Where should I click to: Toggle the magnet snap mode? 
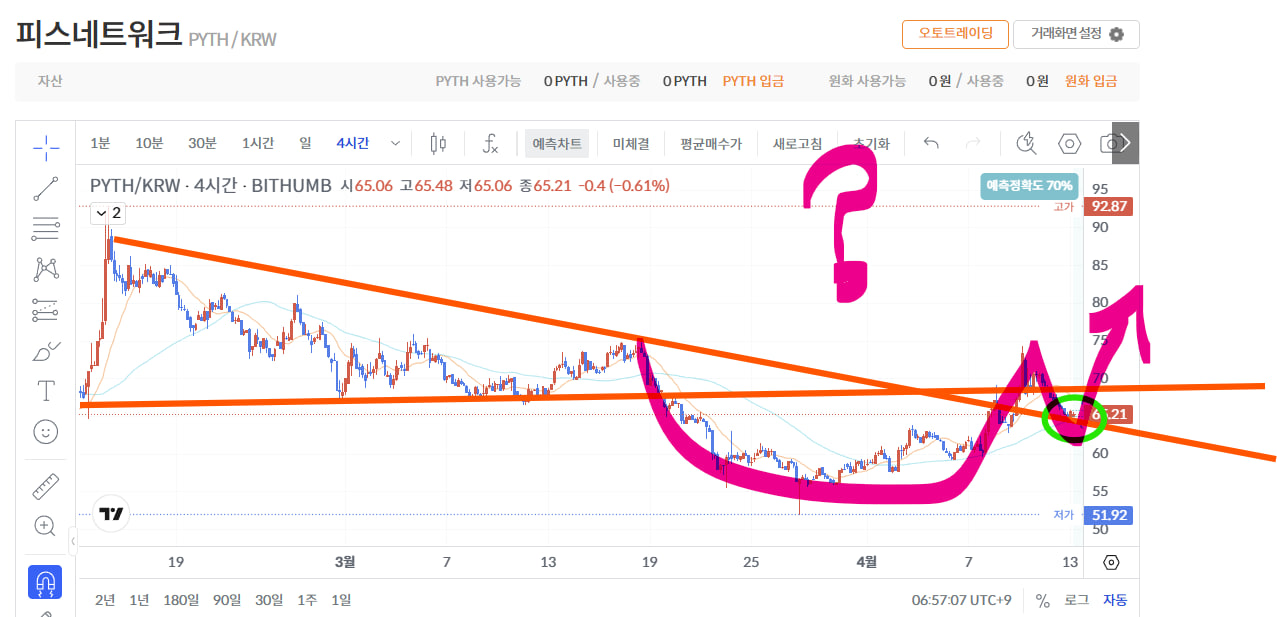46,581
